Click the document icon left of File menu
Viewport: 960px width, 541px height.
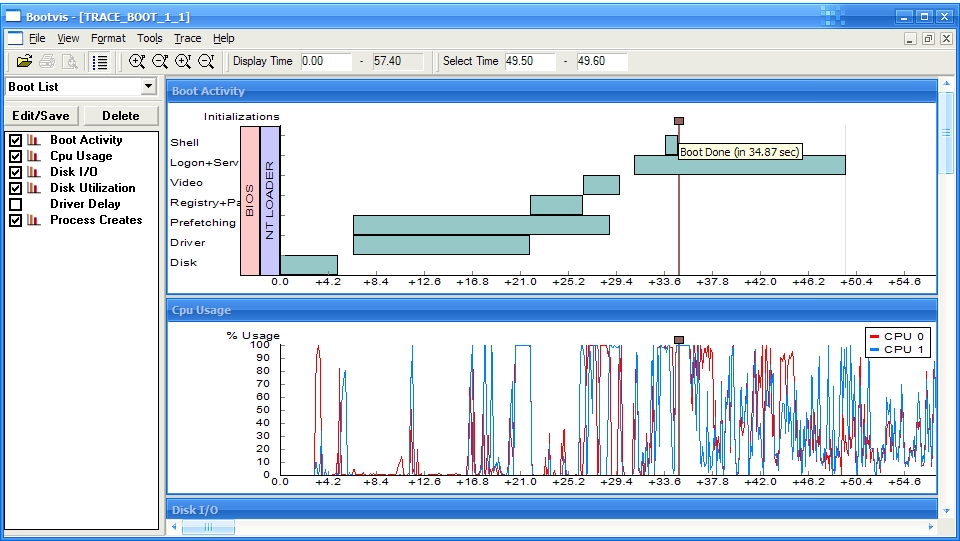pos(15,38)
